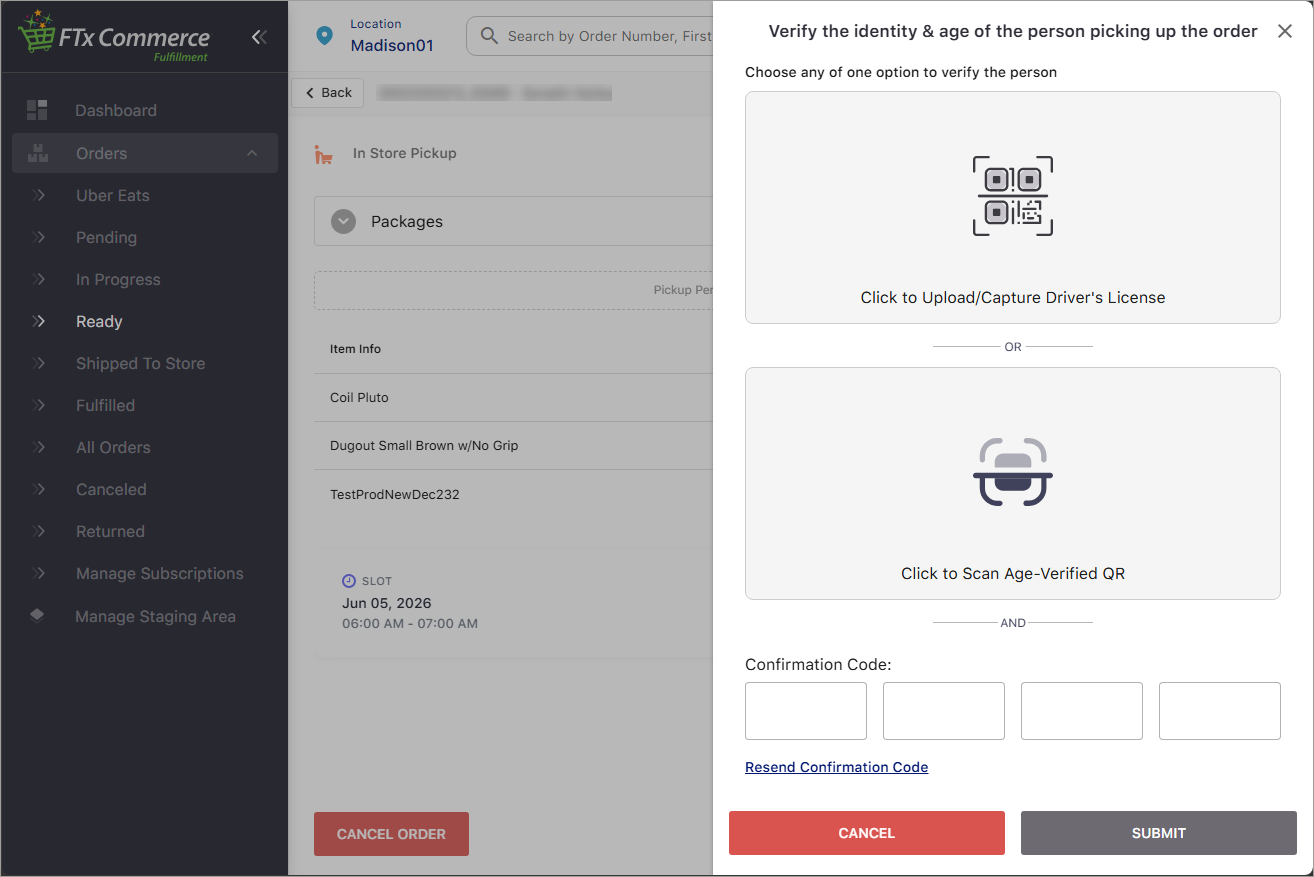Click the second confirmation code box
This screenshot has height=877, width=1314.
coord(944,711)
